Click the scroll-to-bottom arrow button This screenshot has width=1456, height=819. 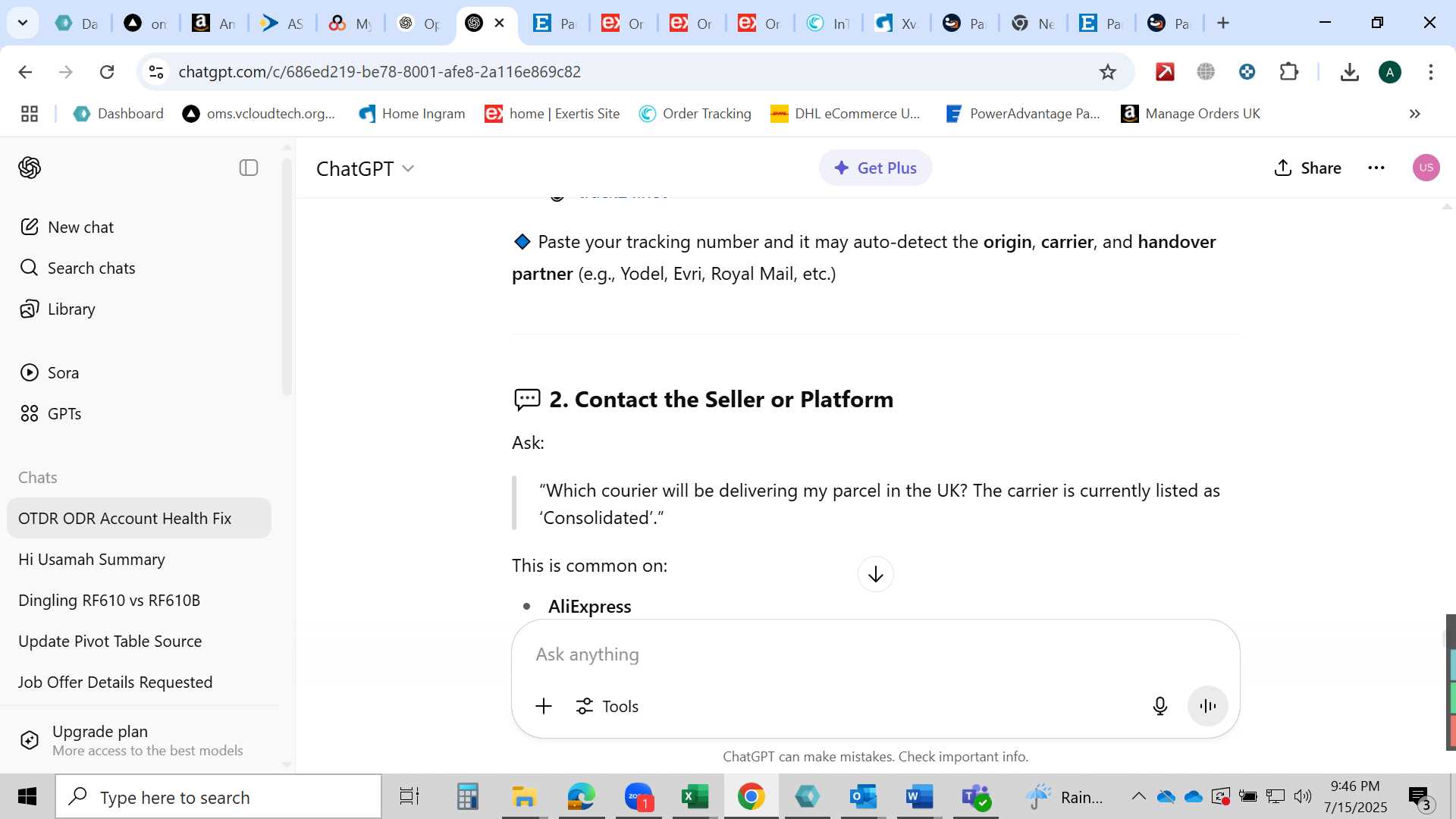point(876,574)
